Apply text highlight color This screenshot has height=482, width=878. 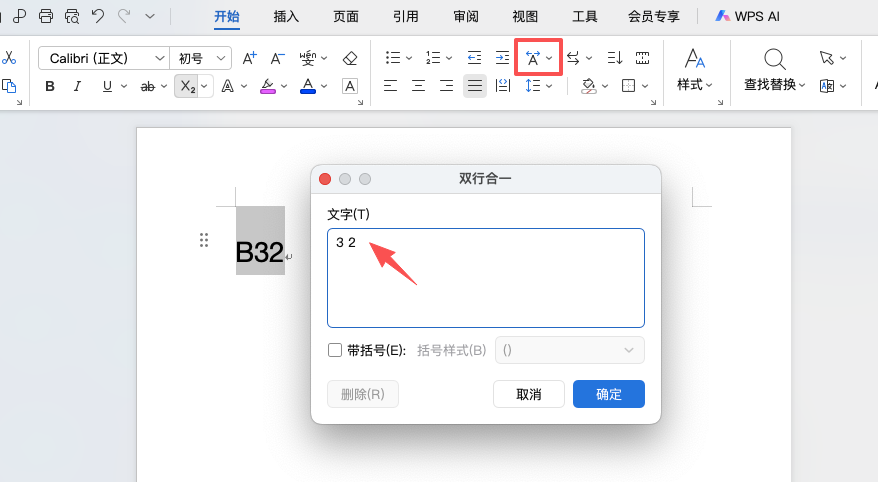coord(268,86)
